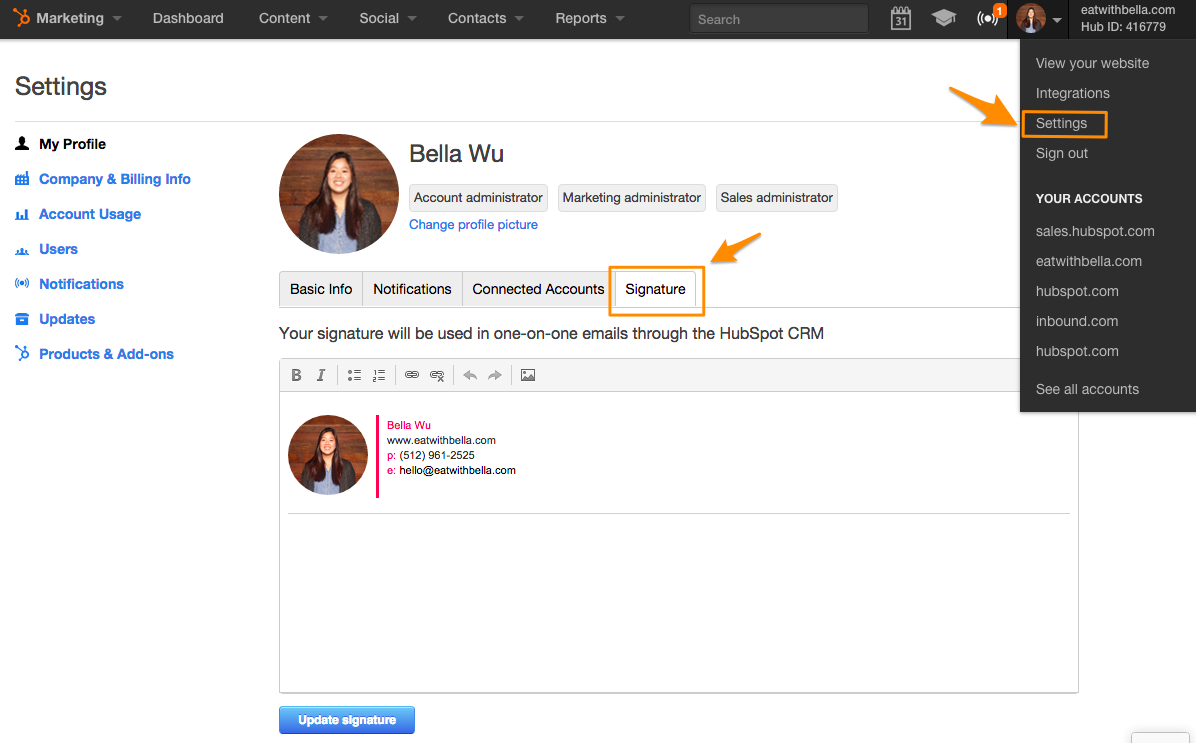Open the notifications broadcast icon in top bar
Image resolution: width=1196 pixels, height=743 pixels.
click(987, 18)
